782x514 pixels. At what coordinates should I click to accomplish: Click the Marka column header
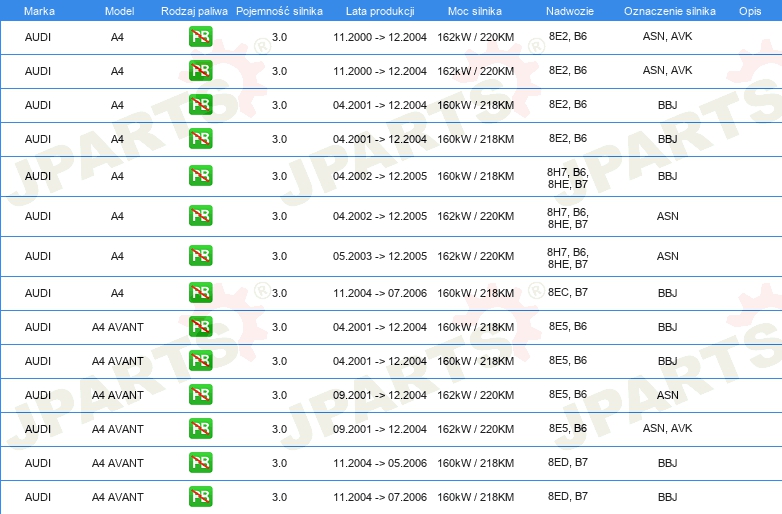[x=39, y=11]
